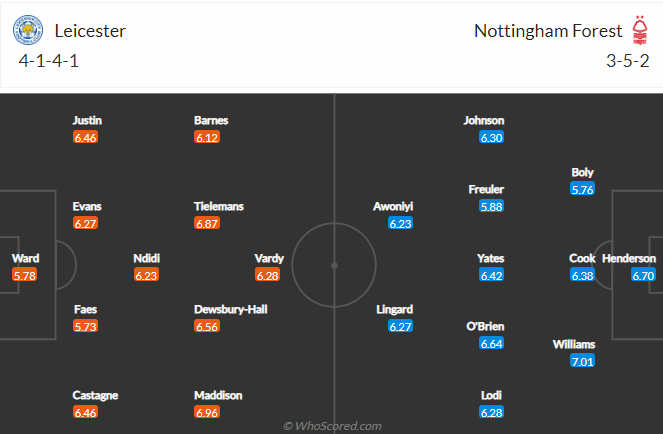Click Awoniyi's 6.23 rating badge
Screen dimensions: 663x434
(400, 223)
